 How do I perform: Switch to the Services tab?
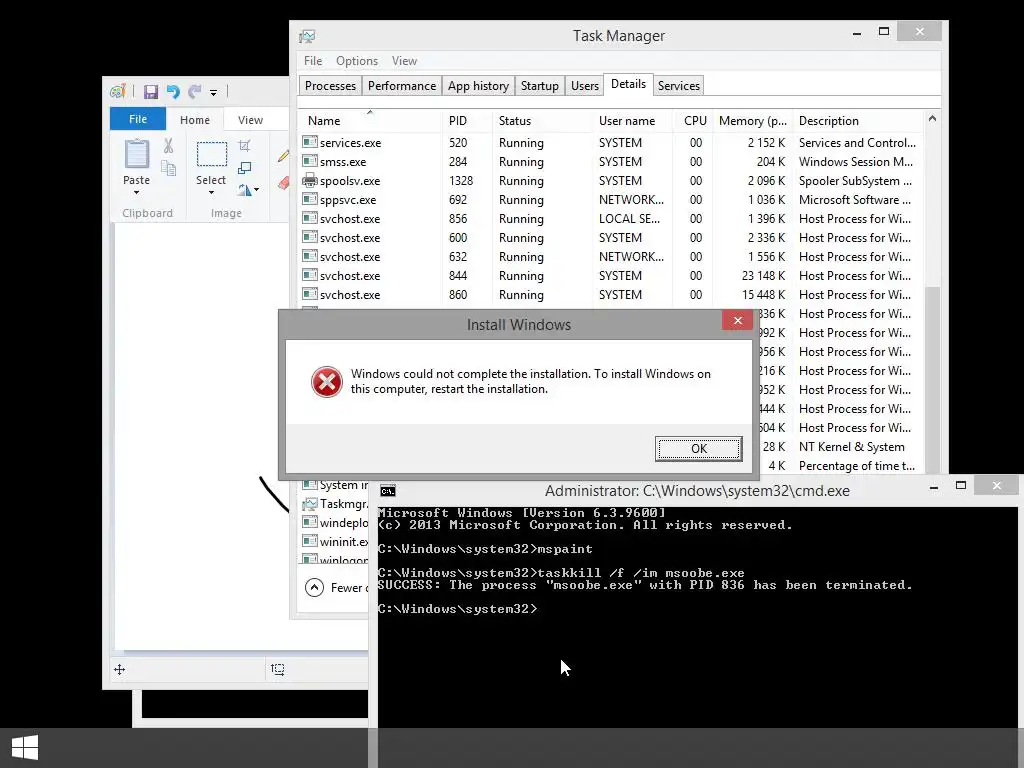[679, 86]
